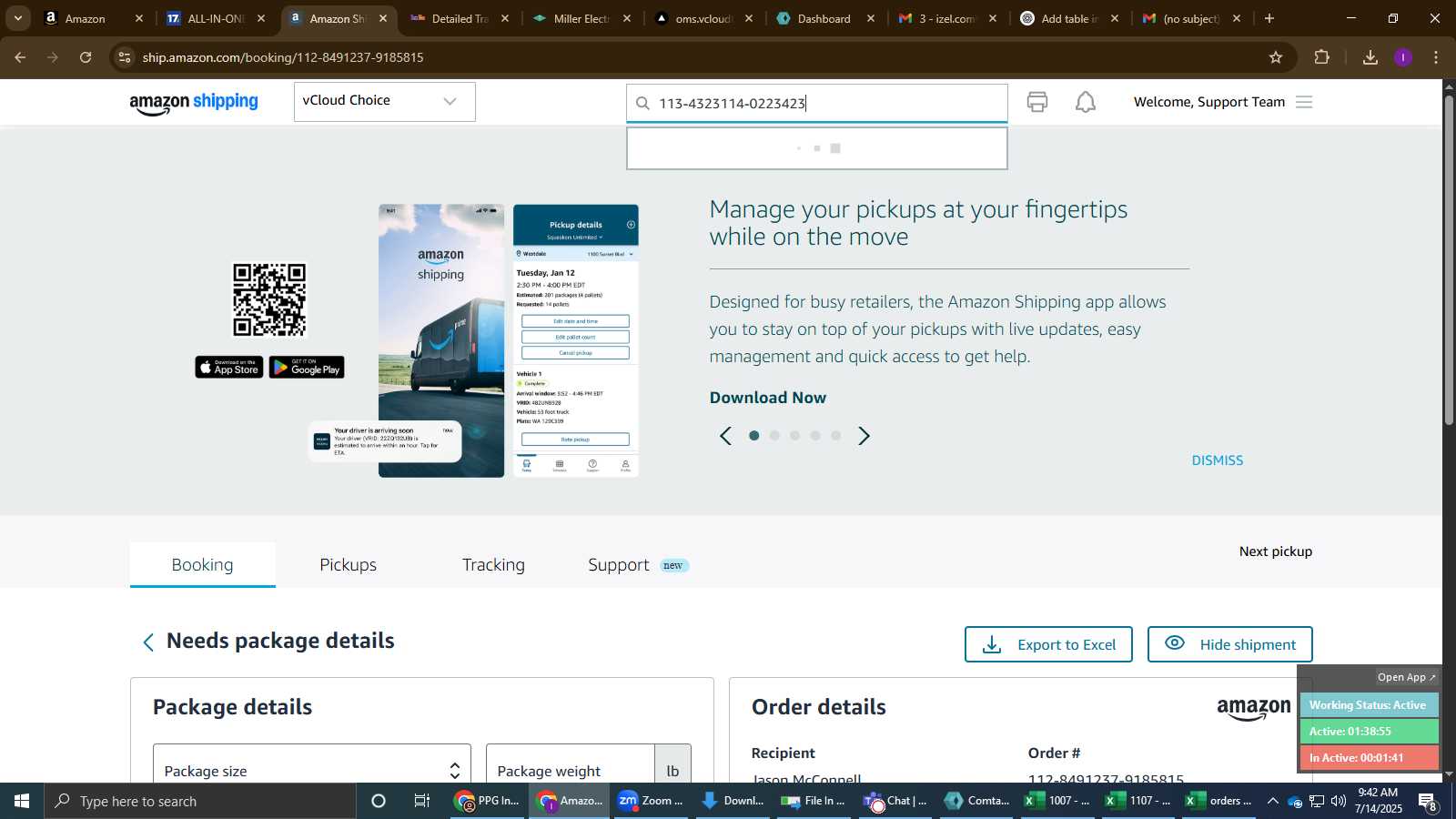Viewport: 1456px width, 819px height.
Task: Select the fifth carousel dot
Action: tap(835, 436)
